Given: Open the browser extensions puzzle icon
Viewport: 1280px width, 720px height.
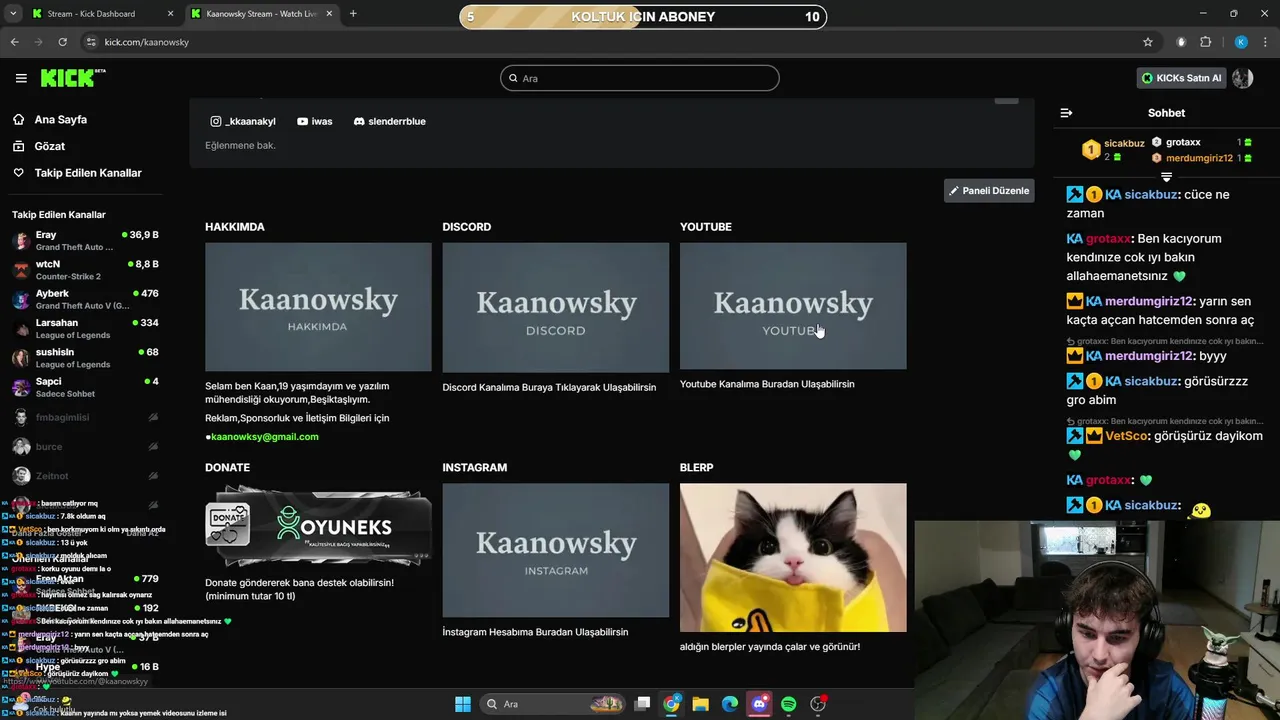Looking at the screenshot, I should click(1205, 42).
